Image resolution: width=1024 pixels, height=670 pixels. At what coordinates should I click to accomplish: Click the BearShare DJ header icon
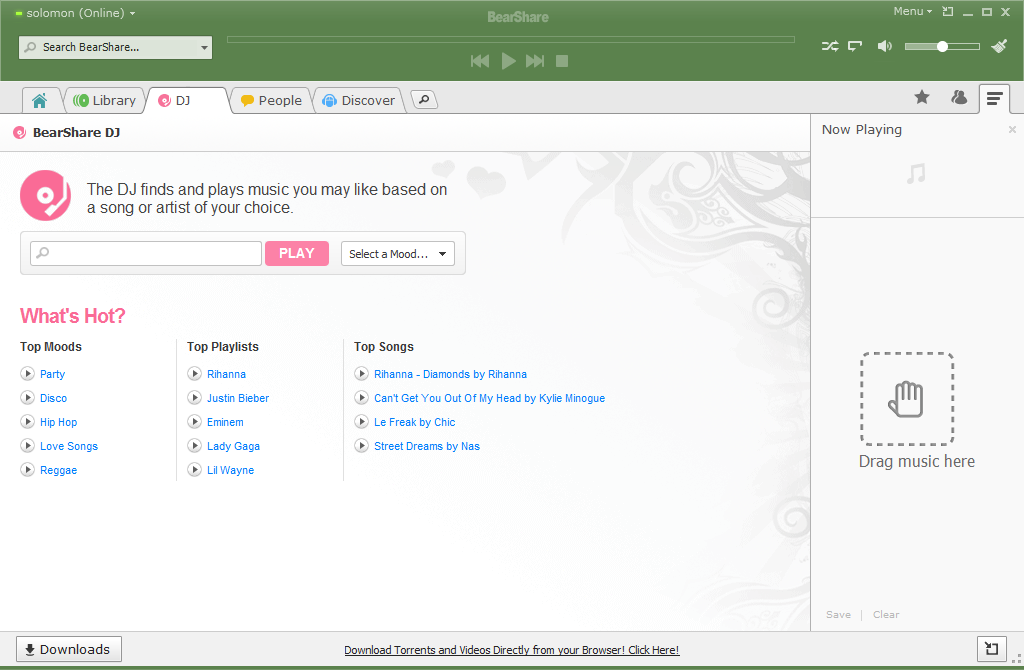click(x=20, y=133)
